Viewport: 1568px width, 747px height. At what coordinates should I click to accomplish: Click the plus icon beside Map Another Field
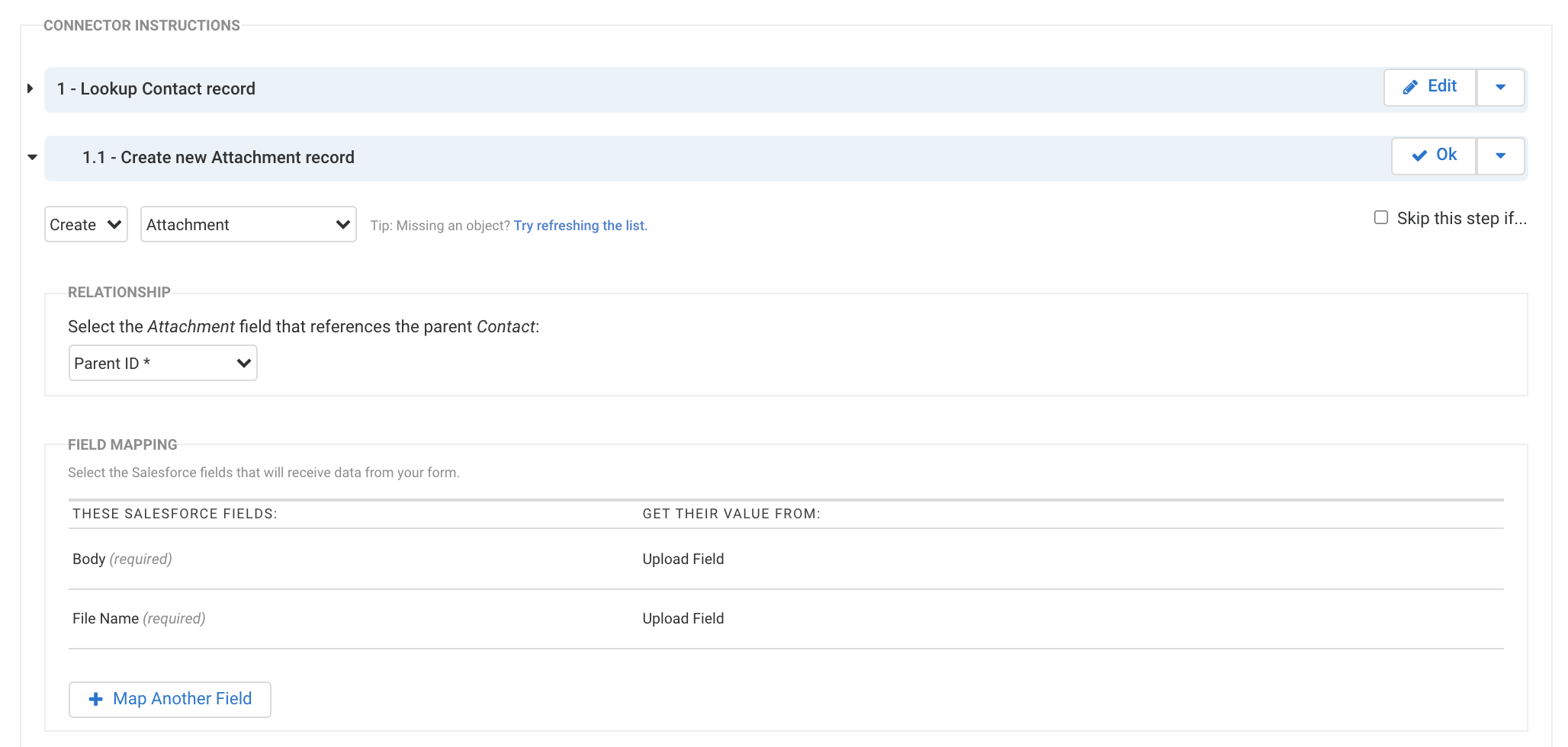point(96,699)
